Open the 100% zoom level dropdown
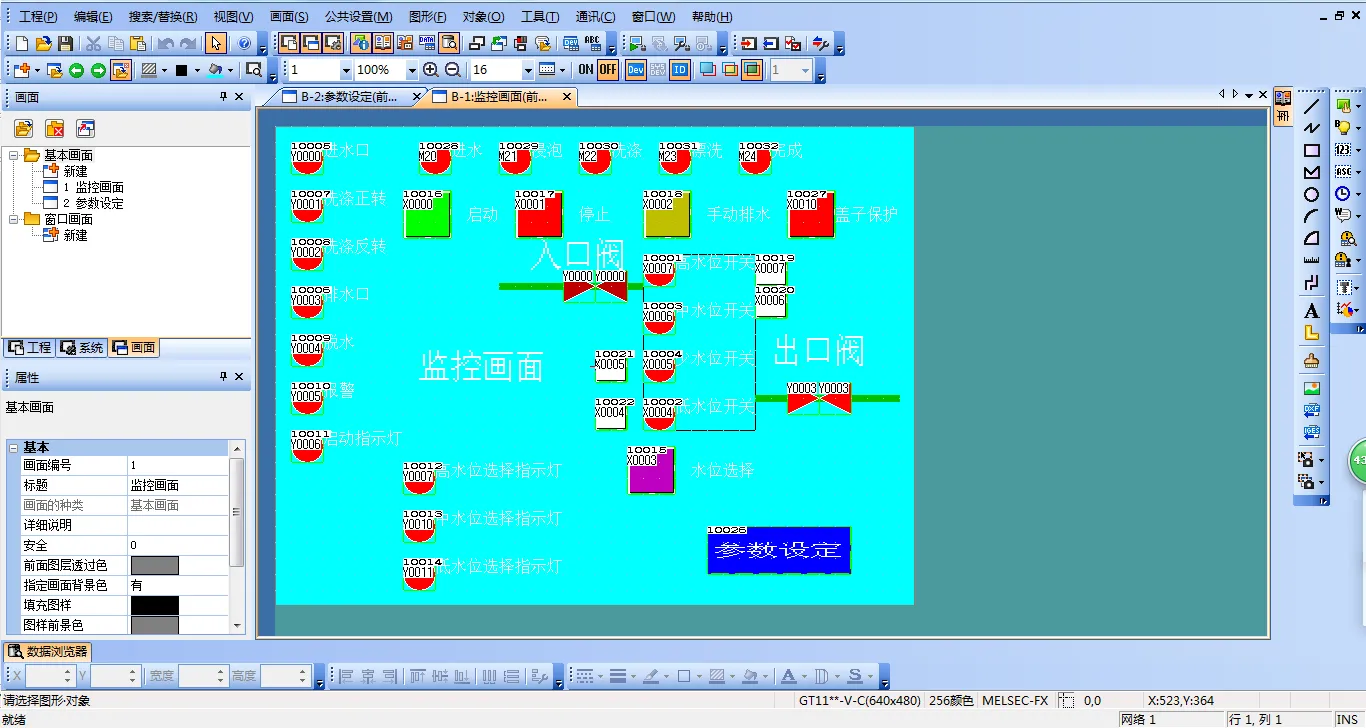1366x728 pixels. coord(412,70)
